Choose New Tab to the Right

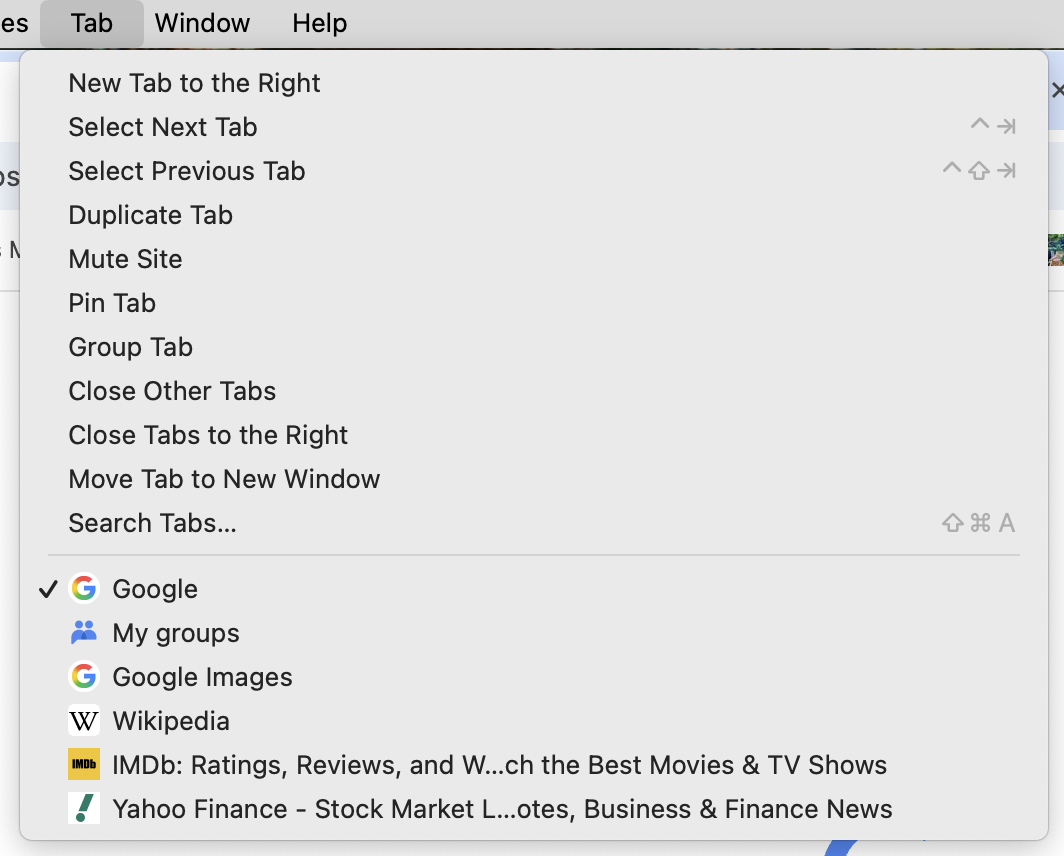pos(194,83)
